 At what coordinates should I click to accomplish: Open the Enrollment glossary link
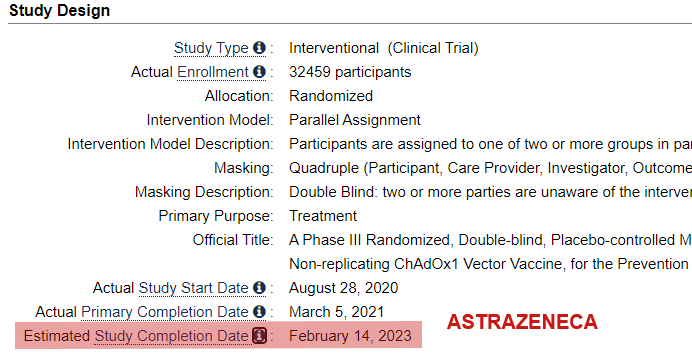(x=213, y=71)
